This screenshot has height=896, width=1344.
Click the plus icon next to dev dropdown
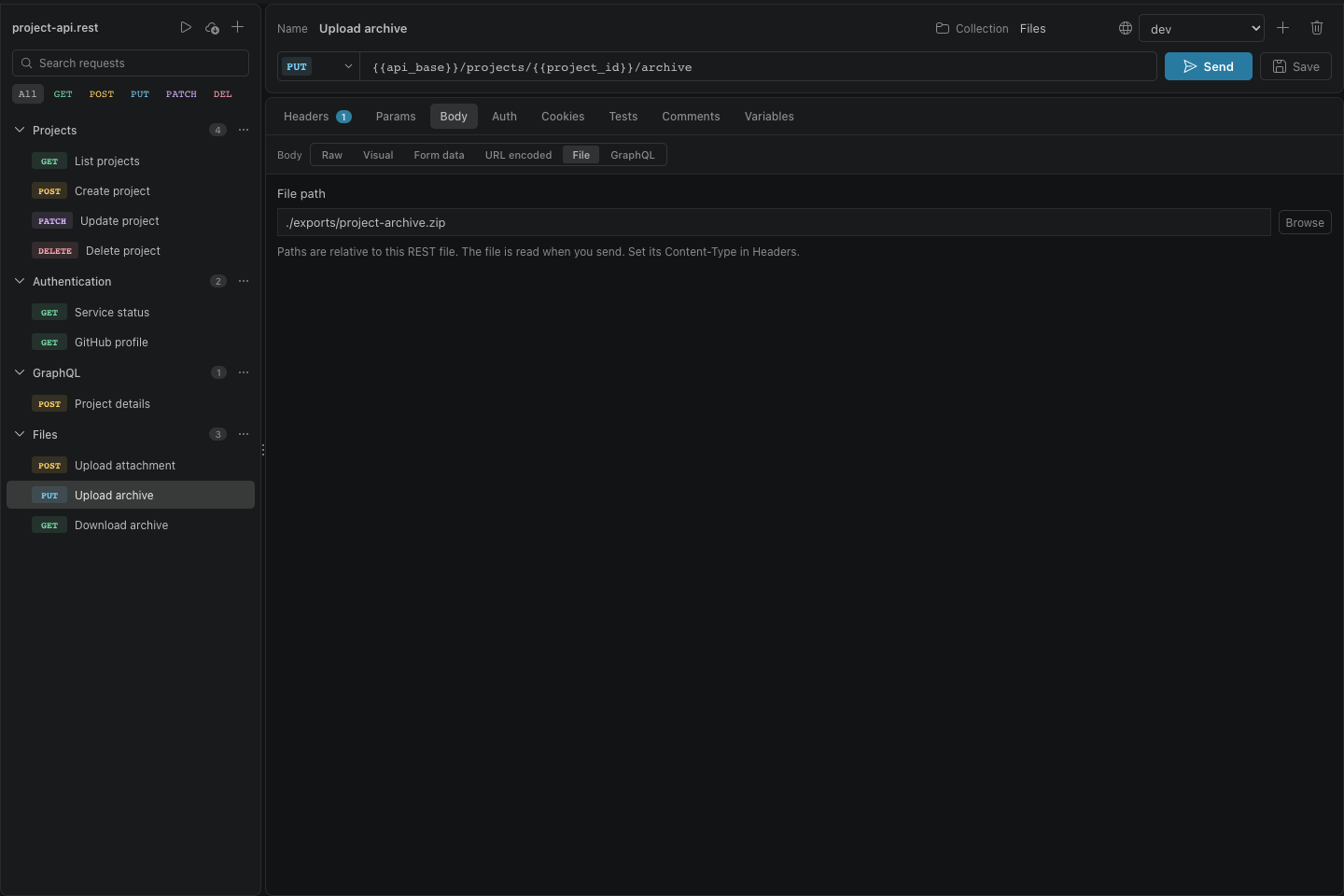click(x=1282, y=28)
